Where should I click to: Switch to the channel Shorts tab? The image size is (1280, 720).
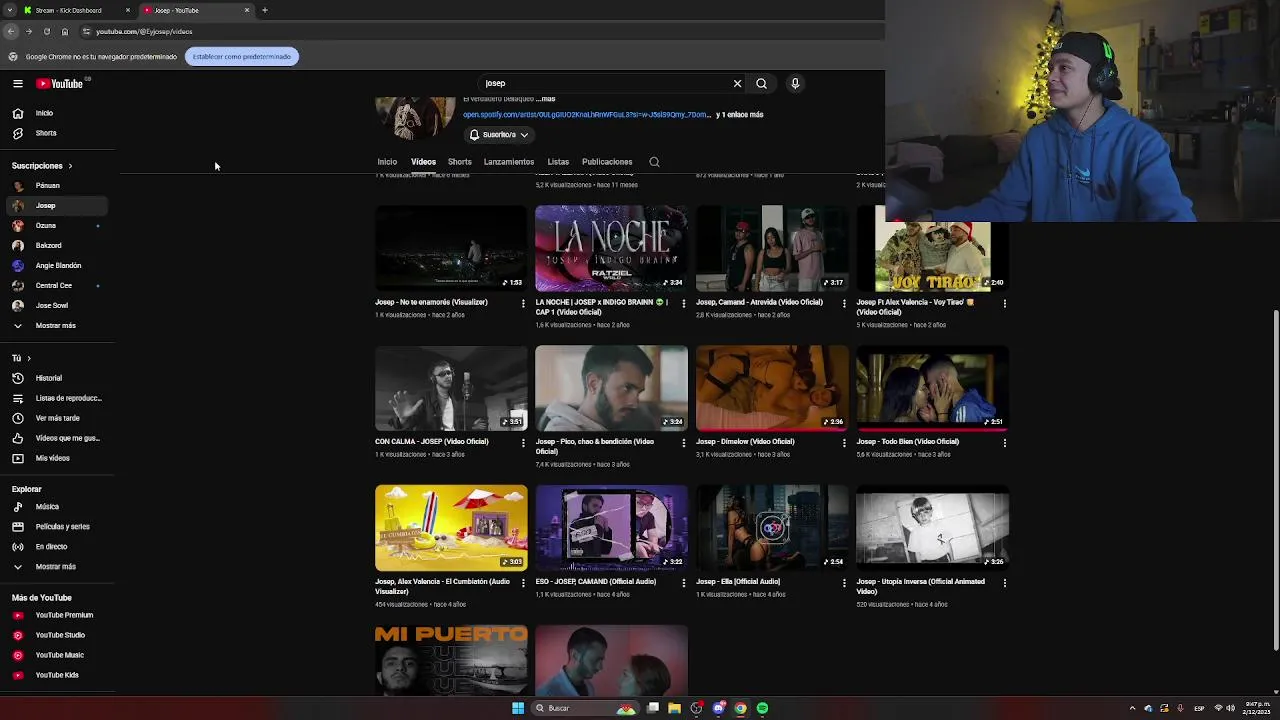(459, 162)
